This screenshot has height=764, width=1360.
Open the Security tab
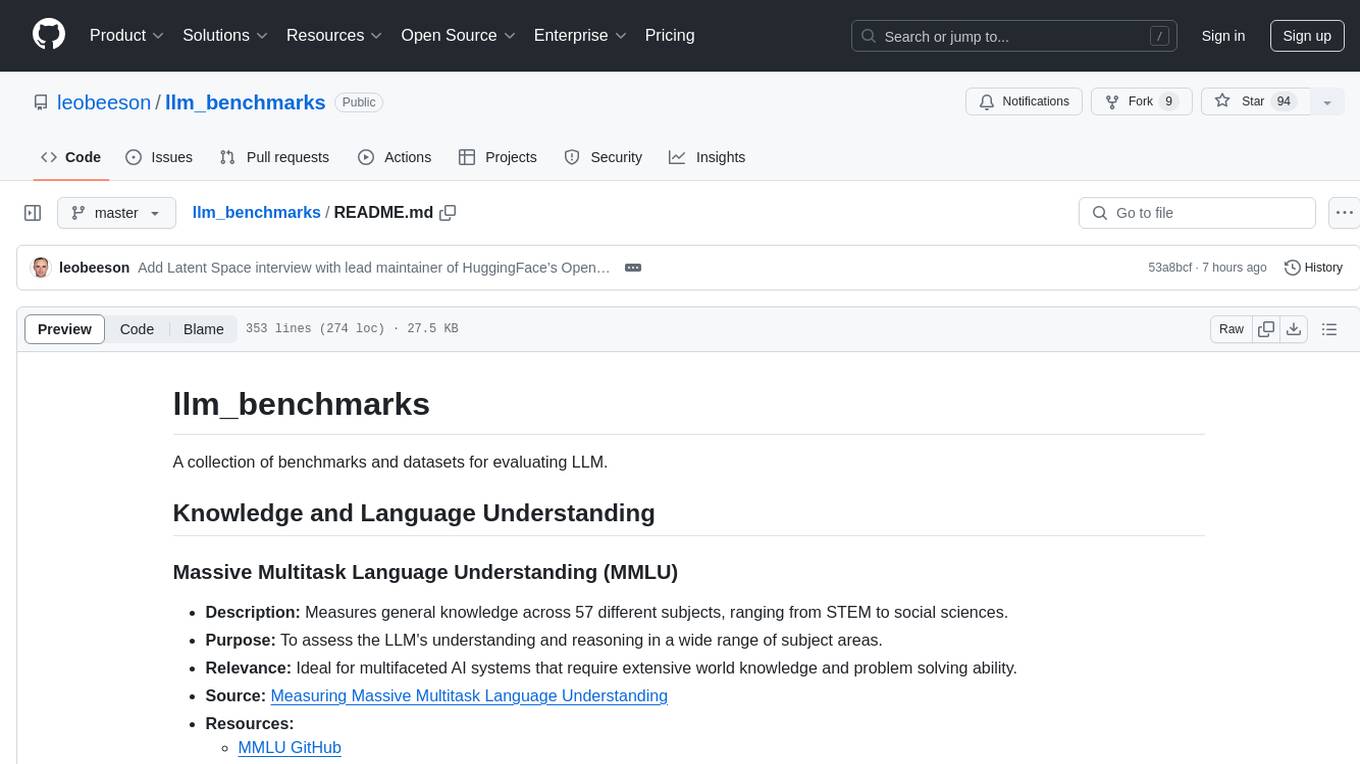pos(603,157)
